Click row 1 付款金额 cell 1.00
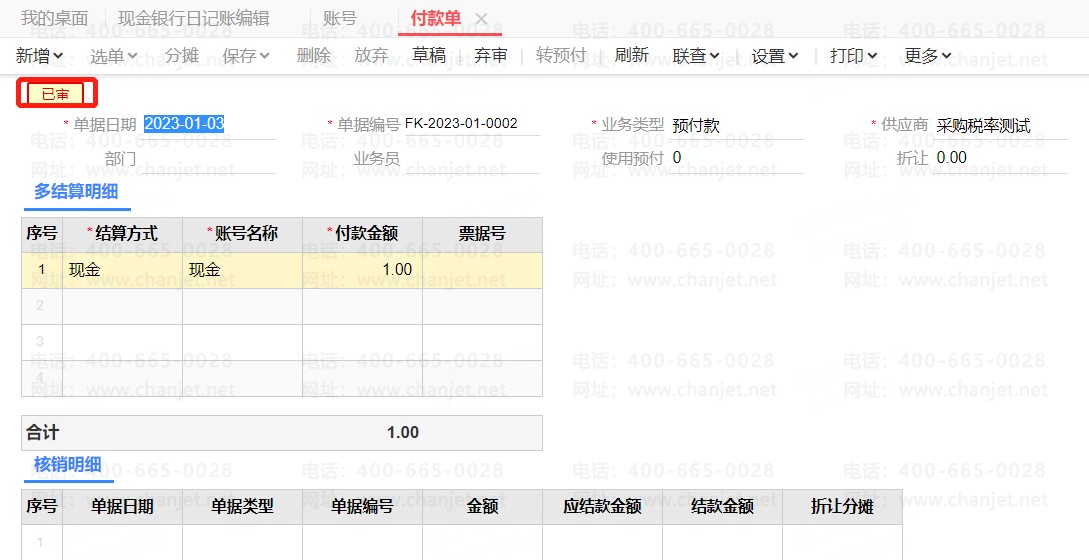 point(363,270)
